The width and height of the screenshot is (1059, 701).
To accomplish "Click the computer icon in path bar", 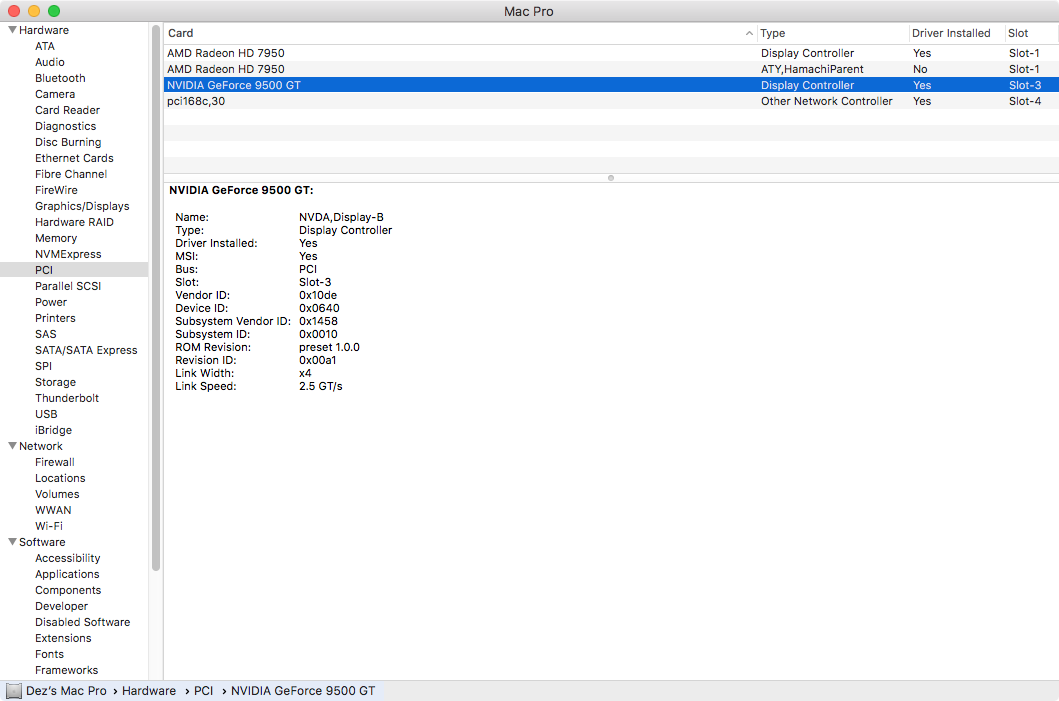I will pos(14,691).
